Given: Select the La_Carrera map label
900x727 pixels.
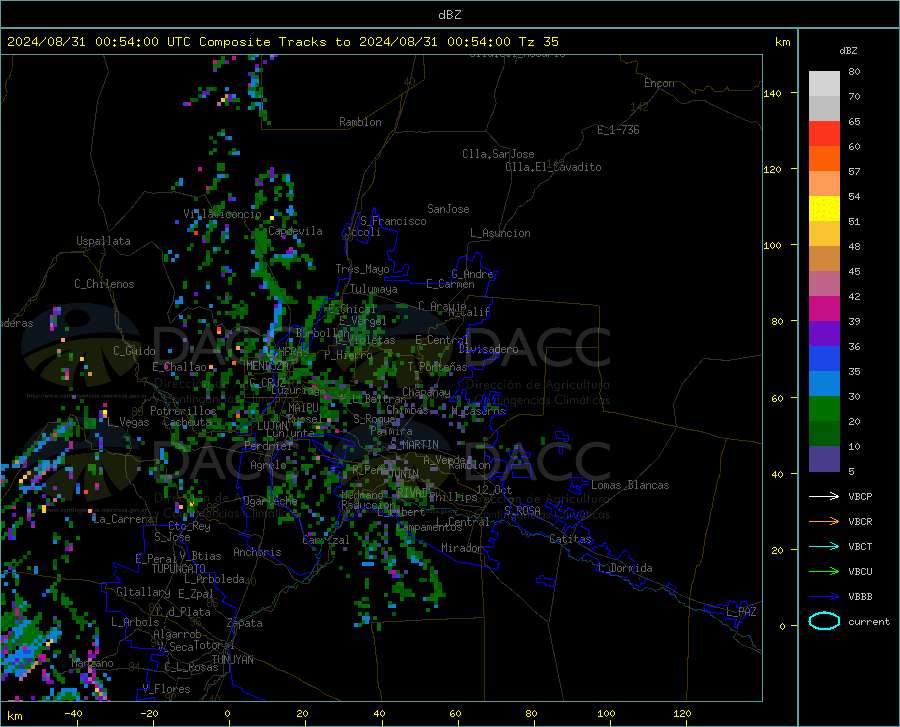Looking at the screenshot, I should tap(123, 519).
